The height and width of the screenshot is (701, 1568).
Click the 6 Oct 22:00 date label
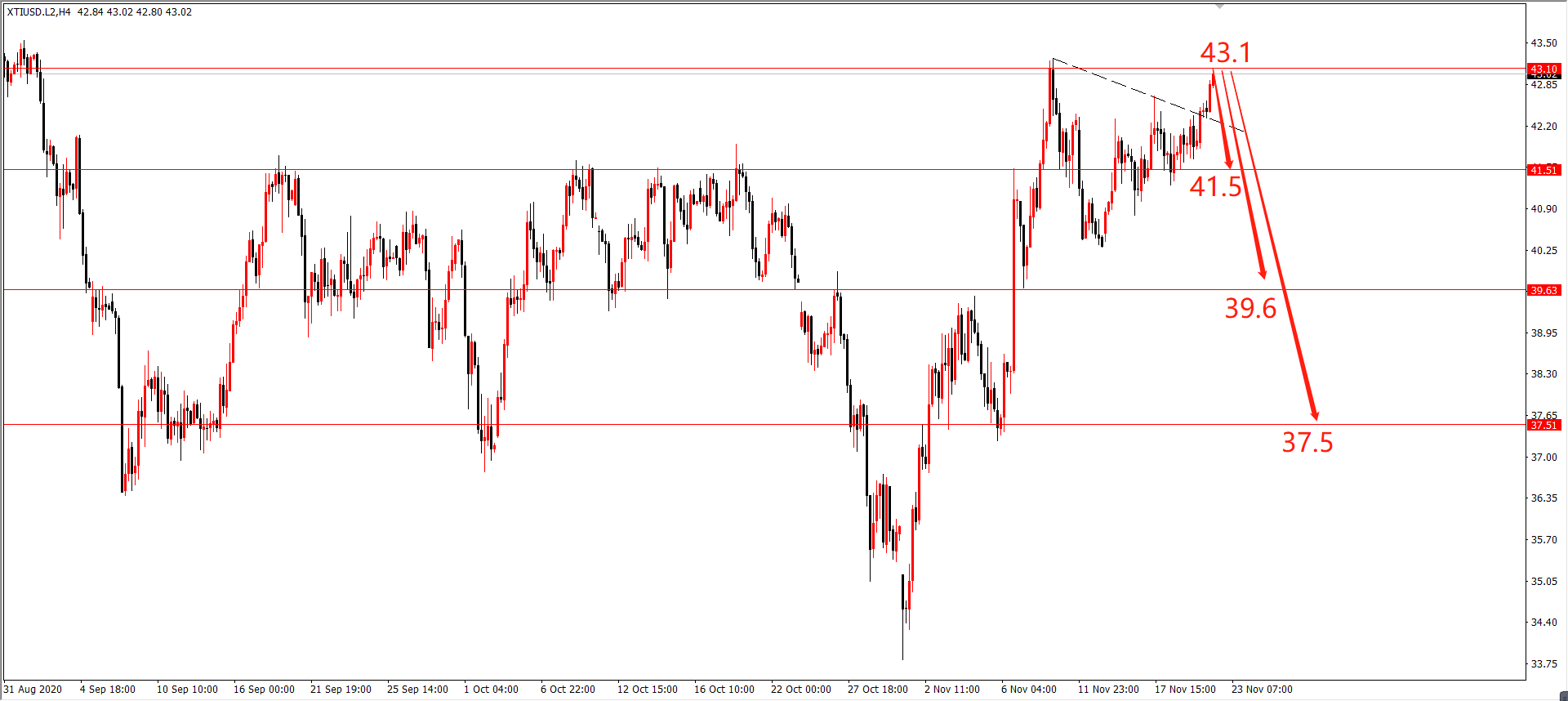tap(568, 690)
